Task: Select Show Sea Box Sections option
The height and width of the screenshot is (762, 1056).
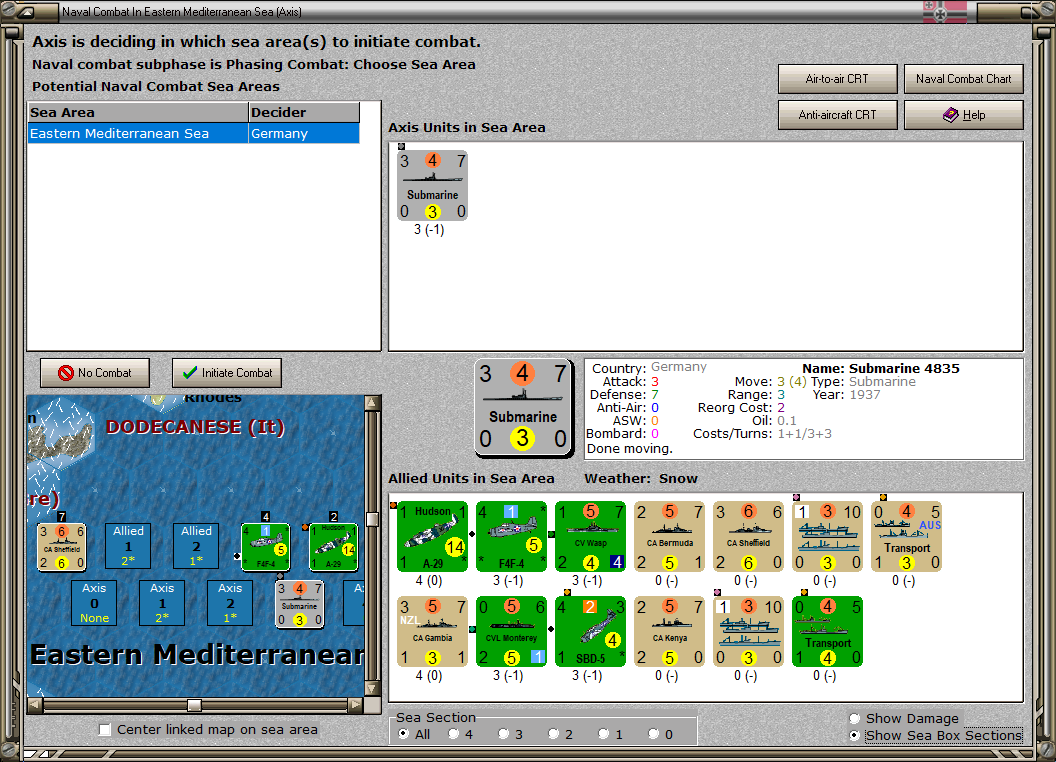Action: 855,736
